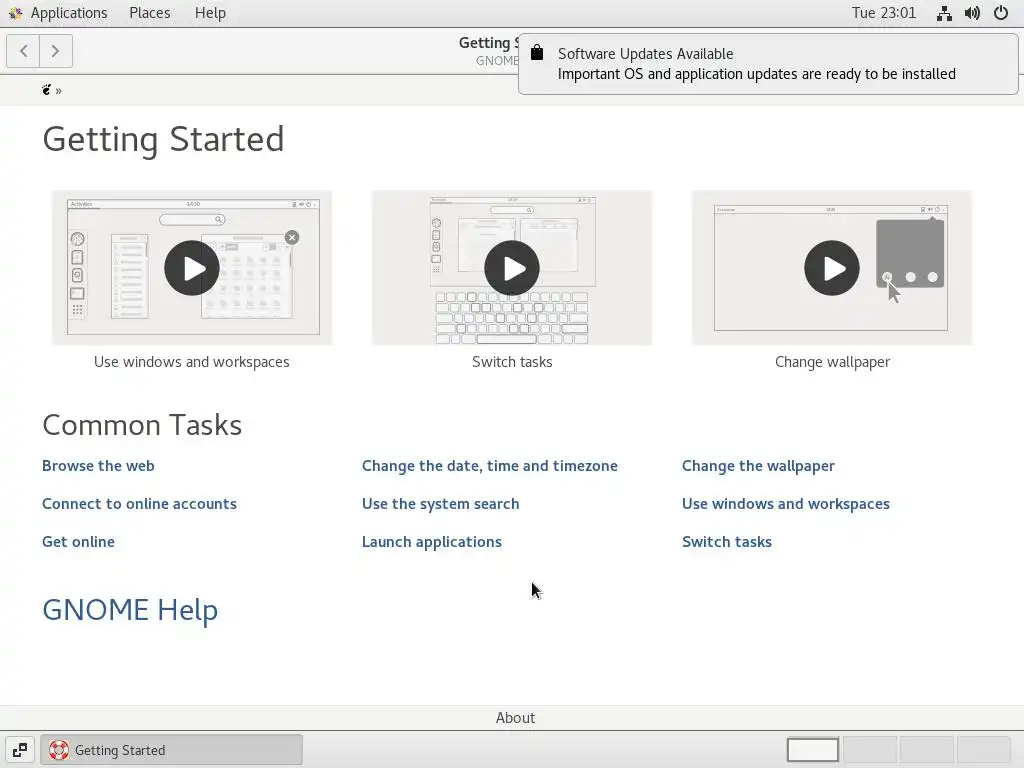Switch to the third workspace in switcher
Screen dimensions: 1024x768
tap(927, 750)
